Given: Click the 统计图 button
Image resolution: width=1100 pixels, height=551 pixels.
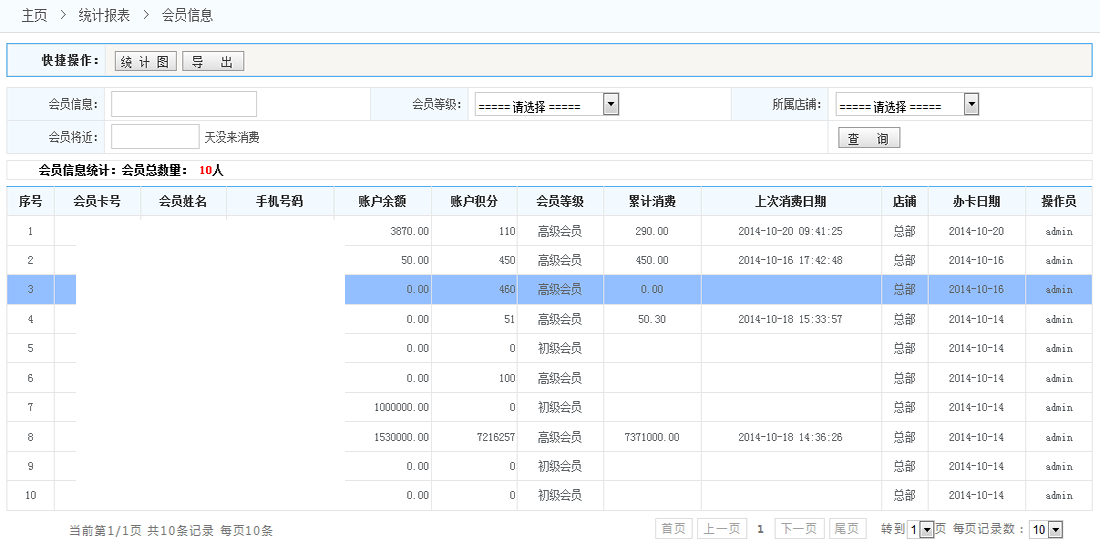Looking at the screenshot, I should pyautogui.click(x=146, y=62).
